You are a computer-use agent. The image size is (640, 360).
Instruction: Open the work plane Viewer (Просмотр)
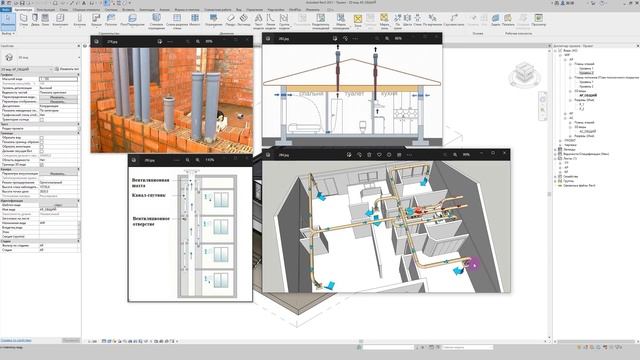pyautogui.click(x=539, y=20)
